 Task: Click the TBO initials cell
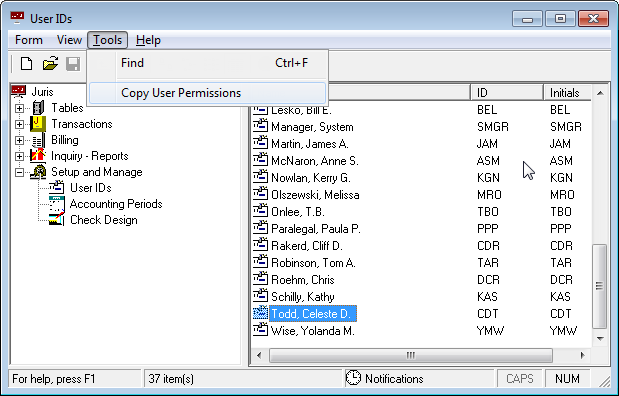click(561, 212)
